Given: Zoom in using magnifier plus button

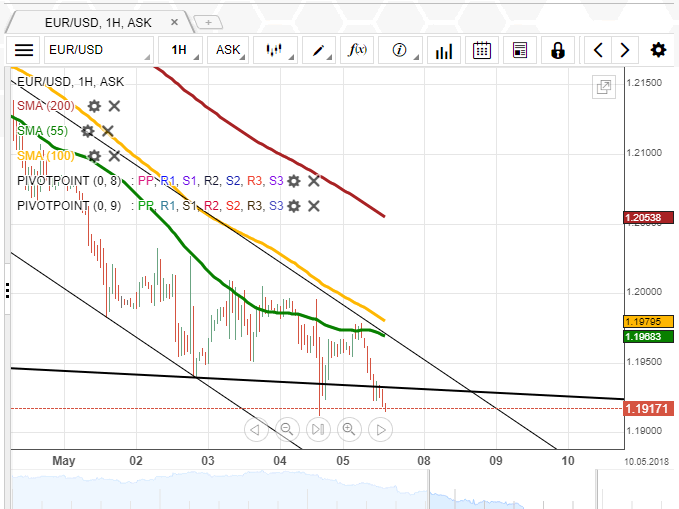Looking at the screenshot, I should tap(349, 430).
